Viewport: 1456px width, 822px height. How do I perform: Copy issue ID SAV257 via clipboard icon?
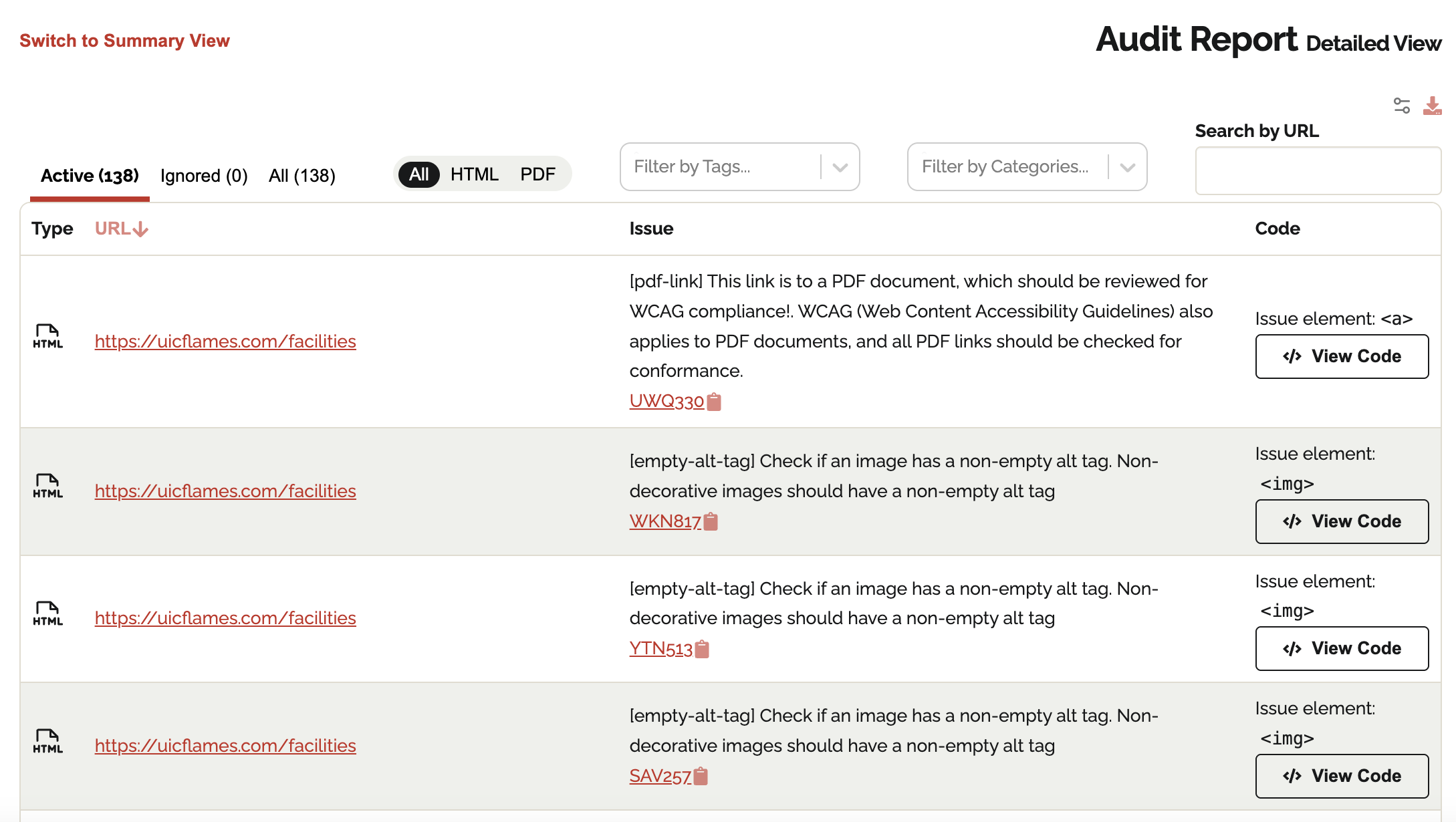coord(701,776)
